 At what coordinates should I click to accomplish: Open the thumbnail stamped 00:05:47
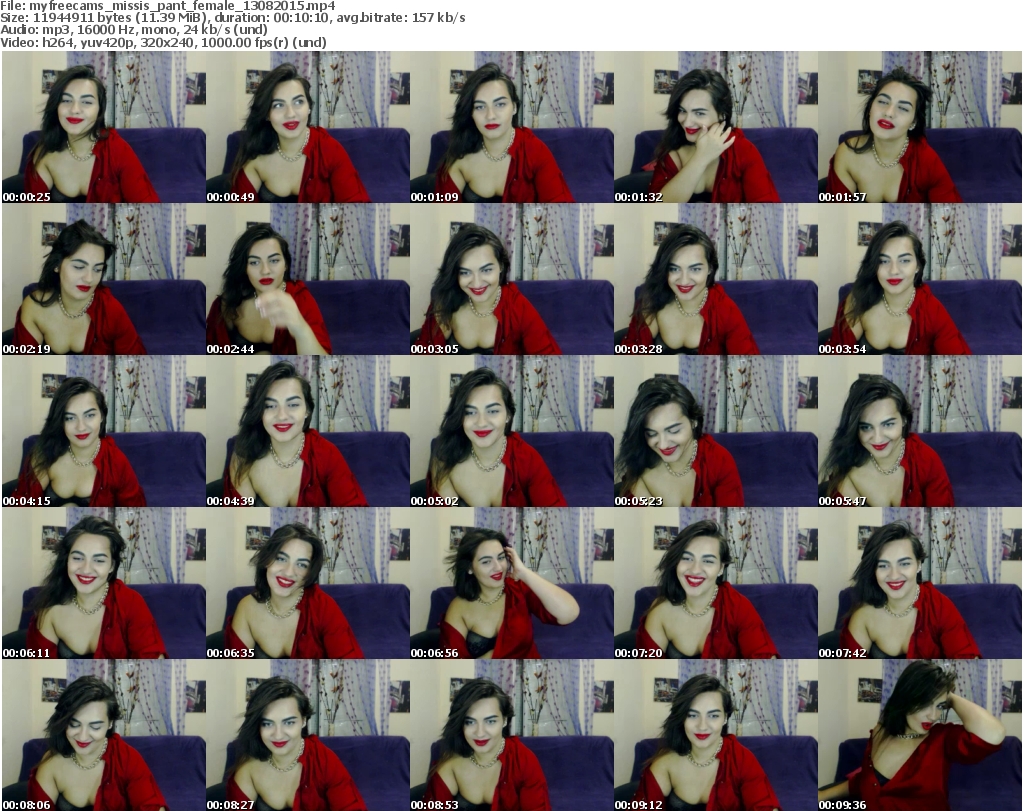pyautogui.click(x=920, y=431)
